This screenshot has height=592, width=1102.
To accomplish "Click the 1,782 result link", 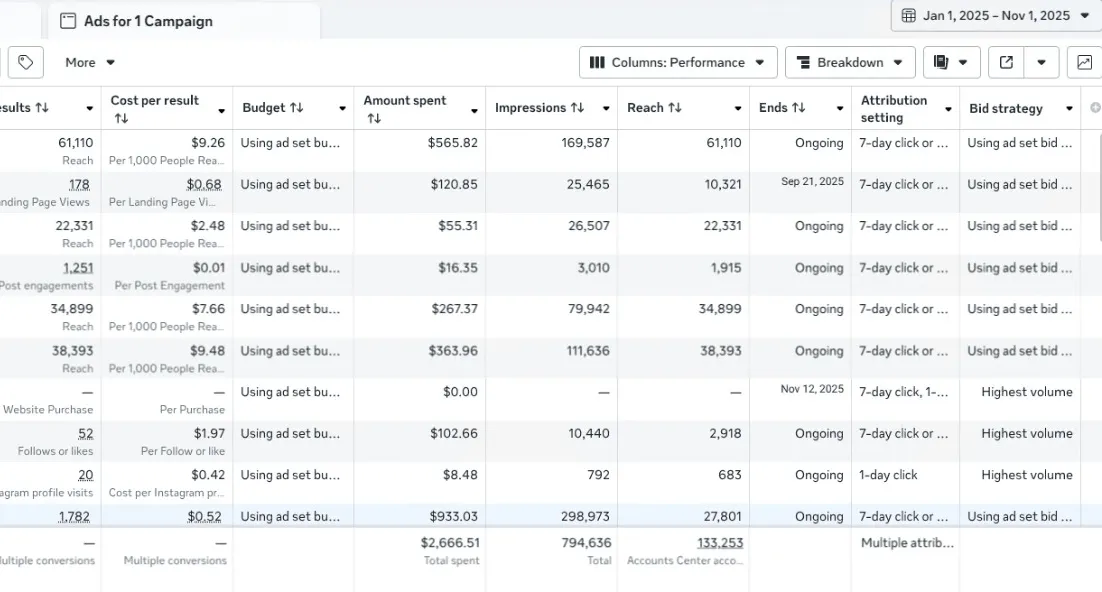I will [74, 517].
